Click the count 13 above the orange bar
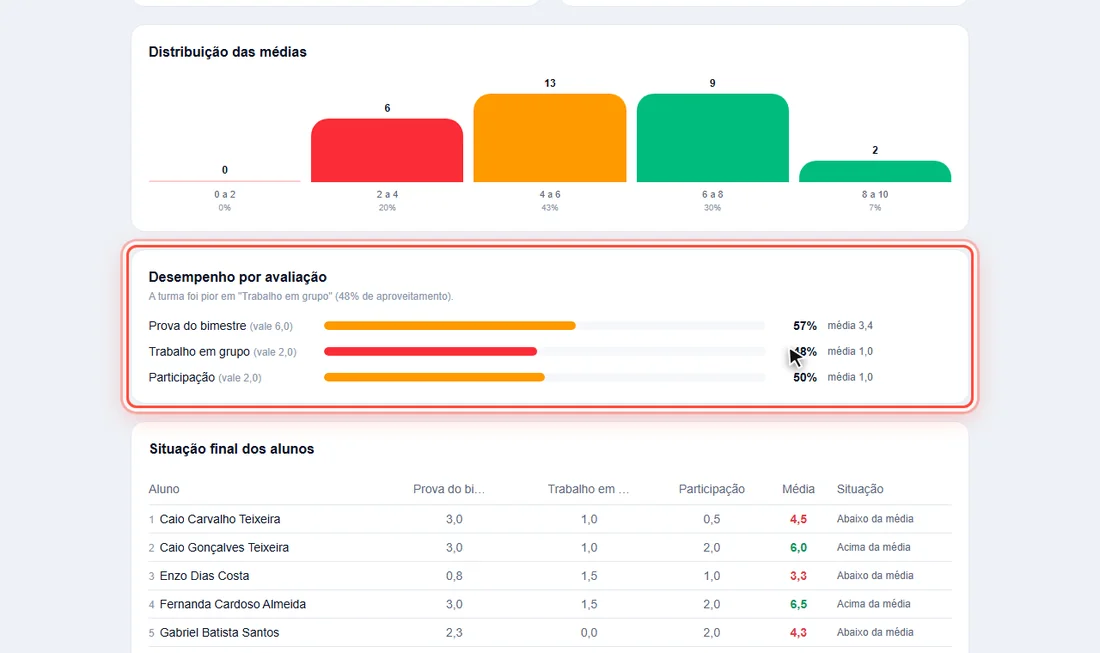 (x=550, y=83)
